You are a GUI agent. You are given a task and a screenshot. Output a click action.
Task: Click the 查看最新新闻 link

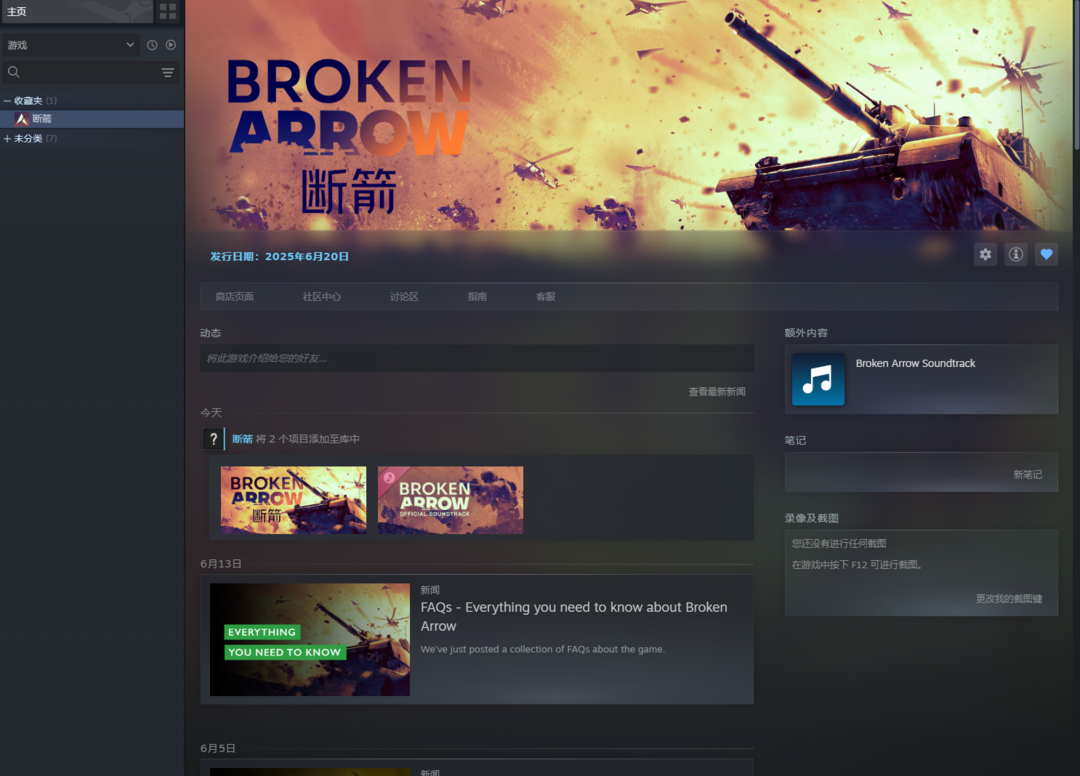tap(716, 392)
